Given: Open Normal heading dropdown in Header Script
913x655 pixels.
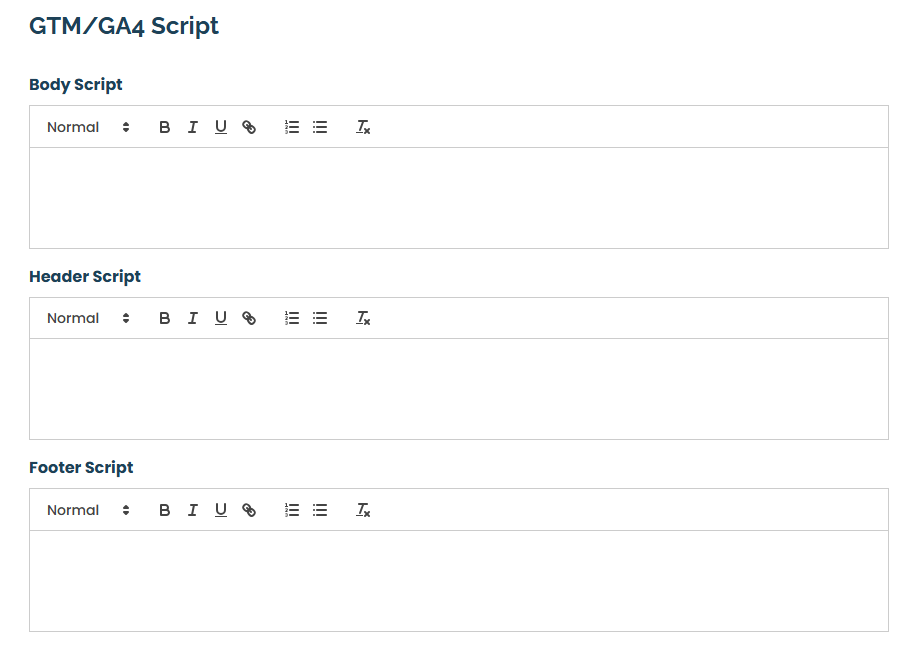Looking at the screenshot, I should (x=88, y=318).
